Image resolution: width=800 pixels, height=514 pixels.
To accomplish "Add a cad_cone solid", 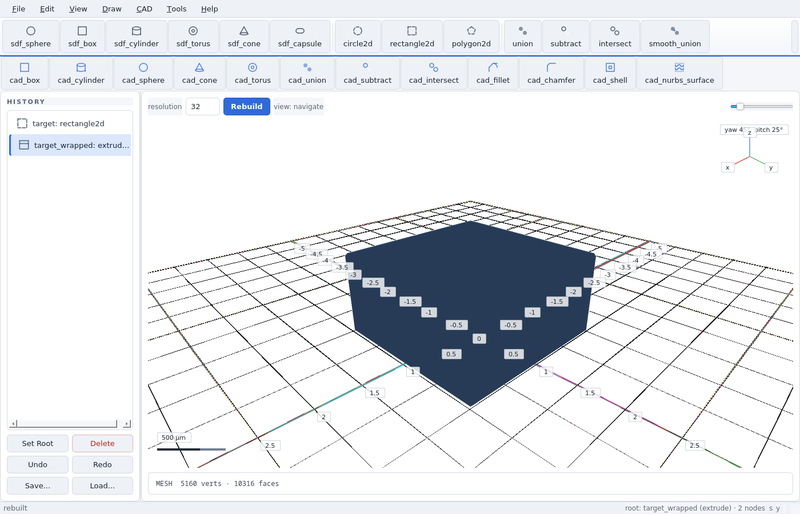I will [x=199, y=74].
